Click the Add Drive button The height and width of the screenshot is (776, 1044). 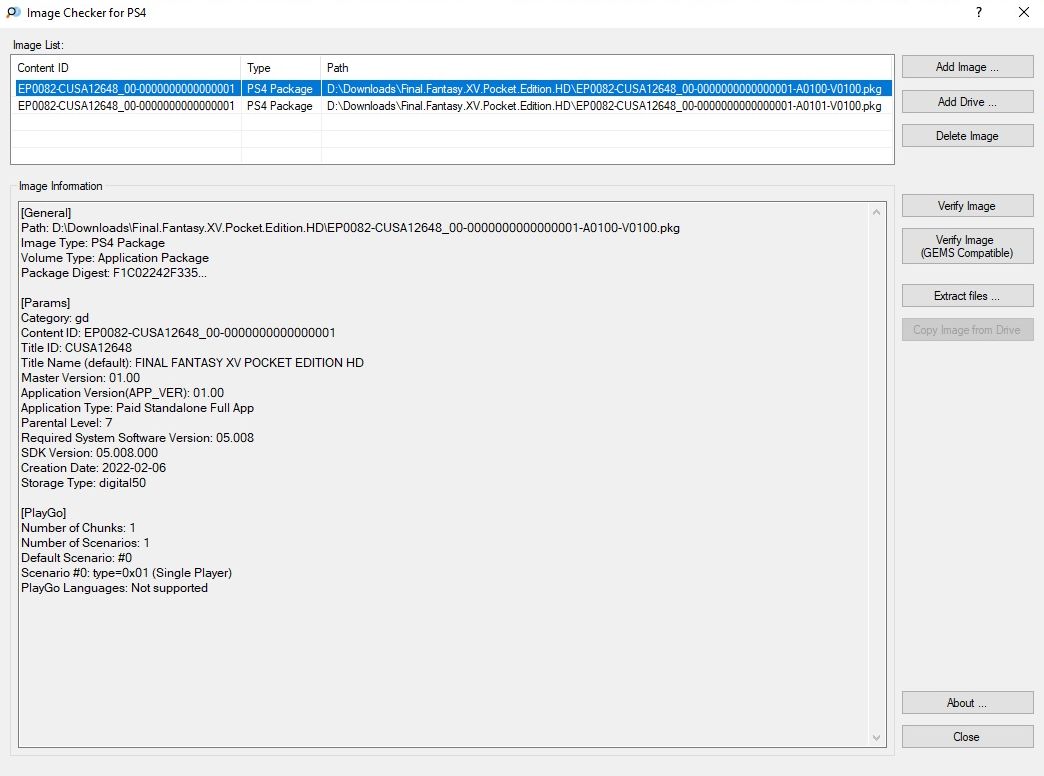[967, 101]
